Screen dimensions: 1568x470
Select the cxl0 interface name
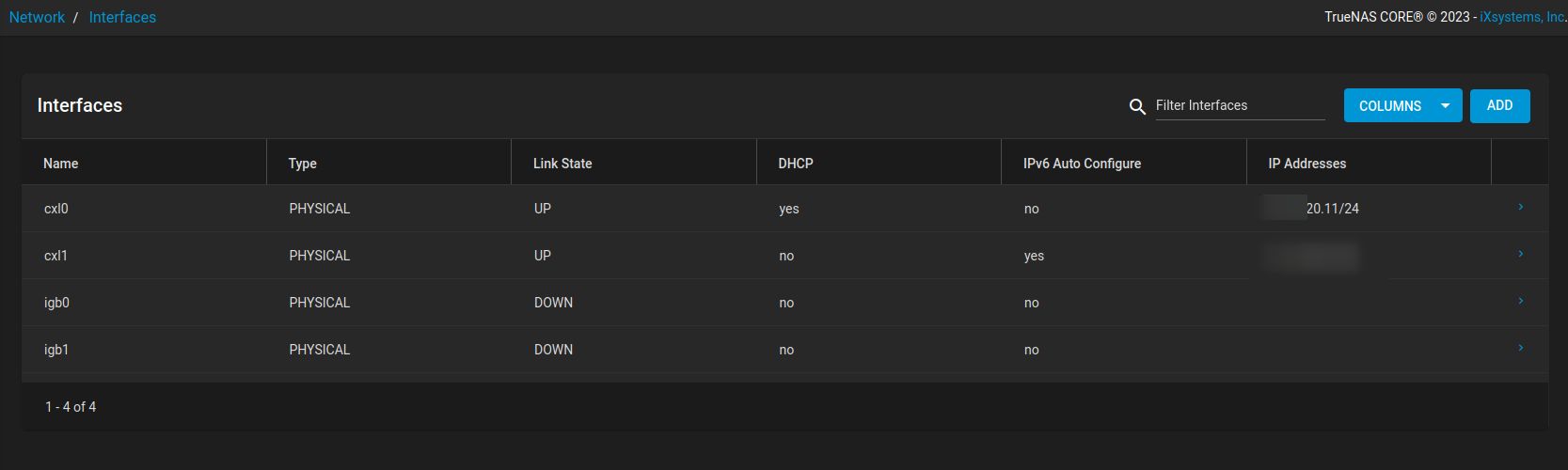[56, 209]
